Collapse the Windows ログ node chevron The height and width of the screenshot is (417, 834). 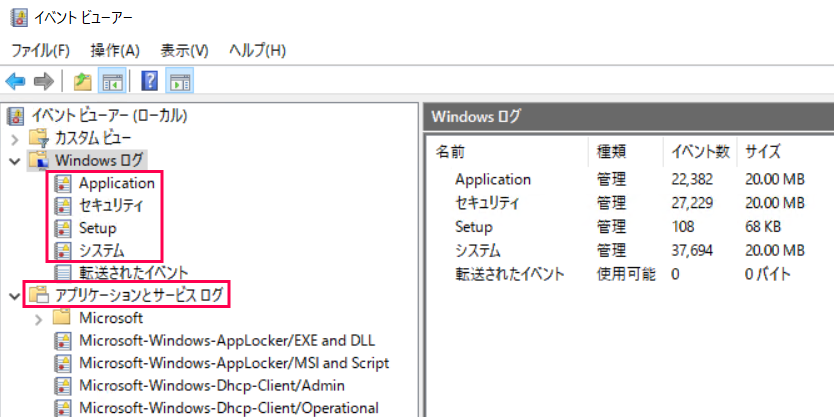[15, 161]
